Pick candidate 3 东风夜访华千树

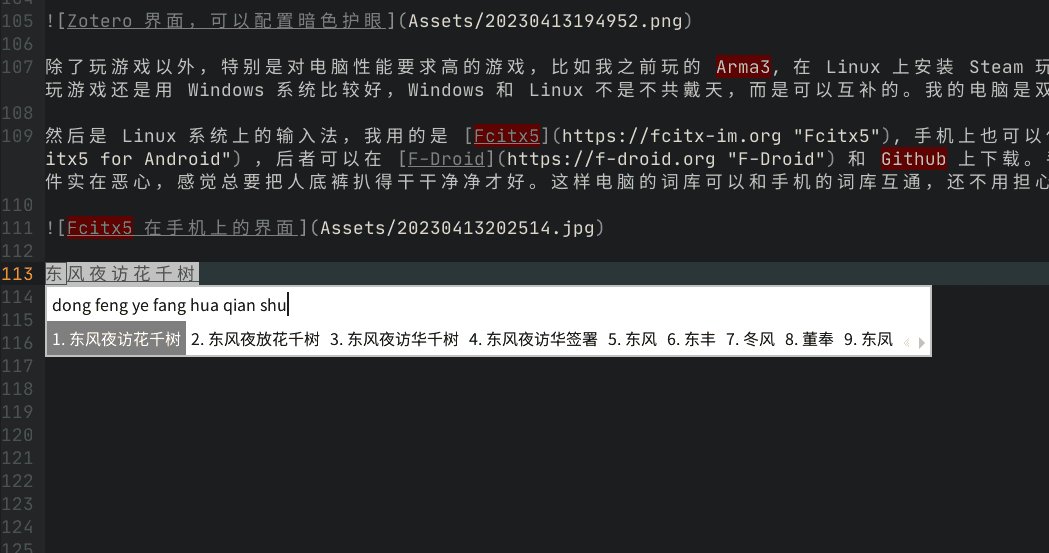point(395,339)
